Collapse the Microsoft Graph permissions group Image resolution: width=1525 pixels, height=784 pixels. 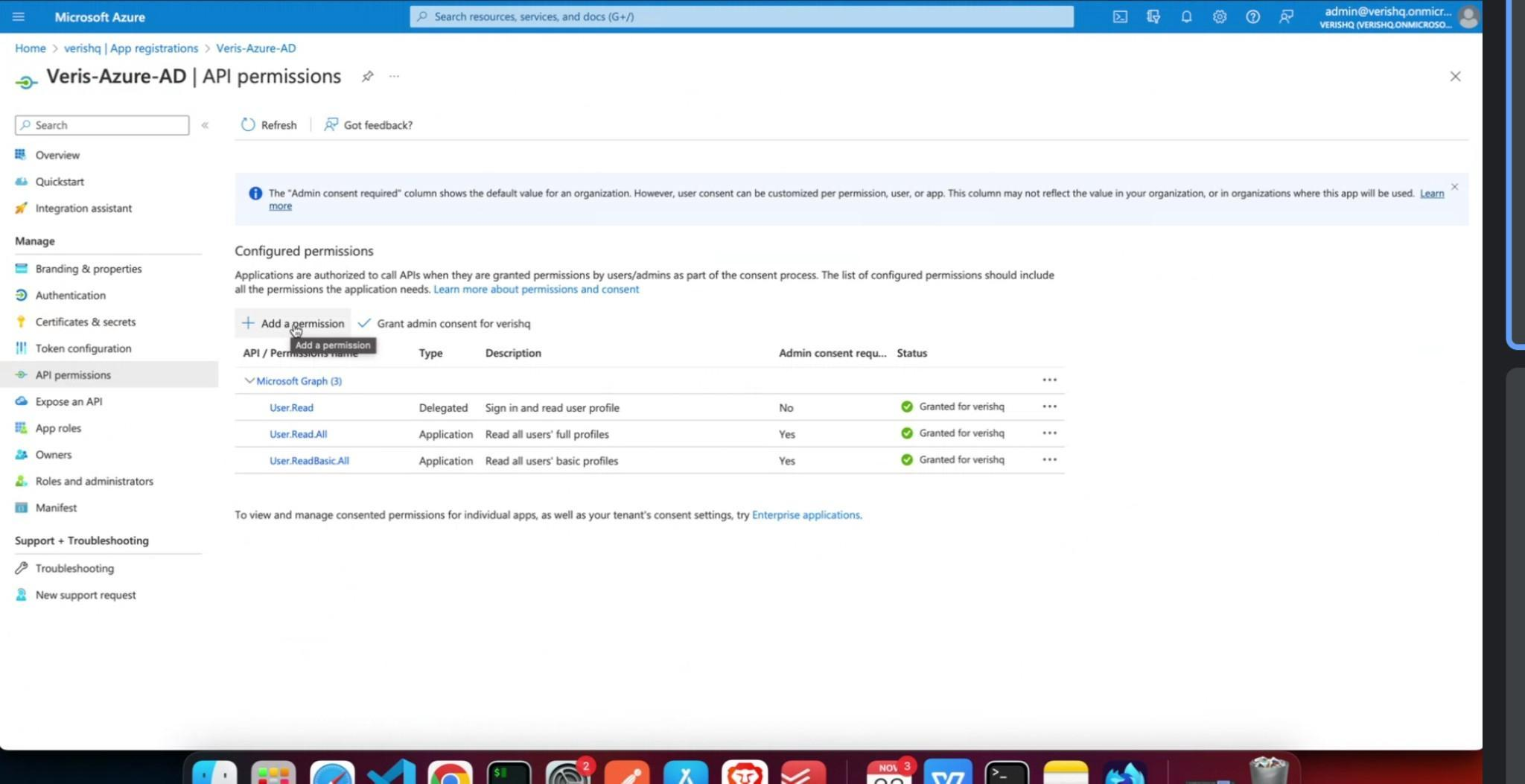pos(249,380)
